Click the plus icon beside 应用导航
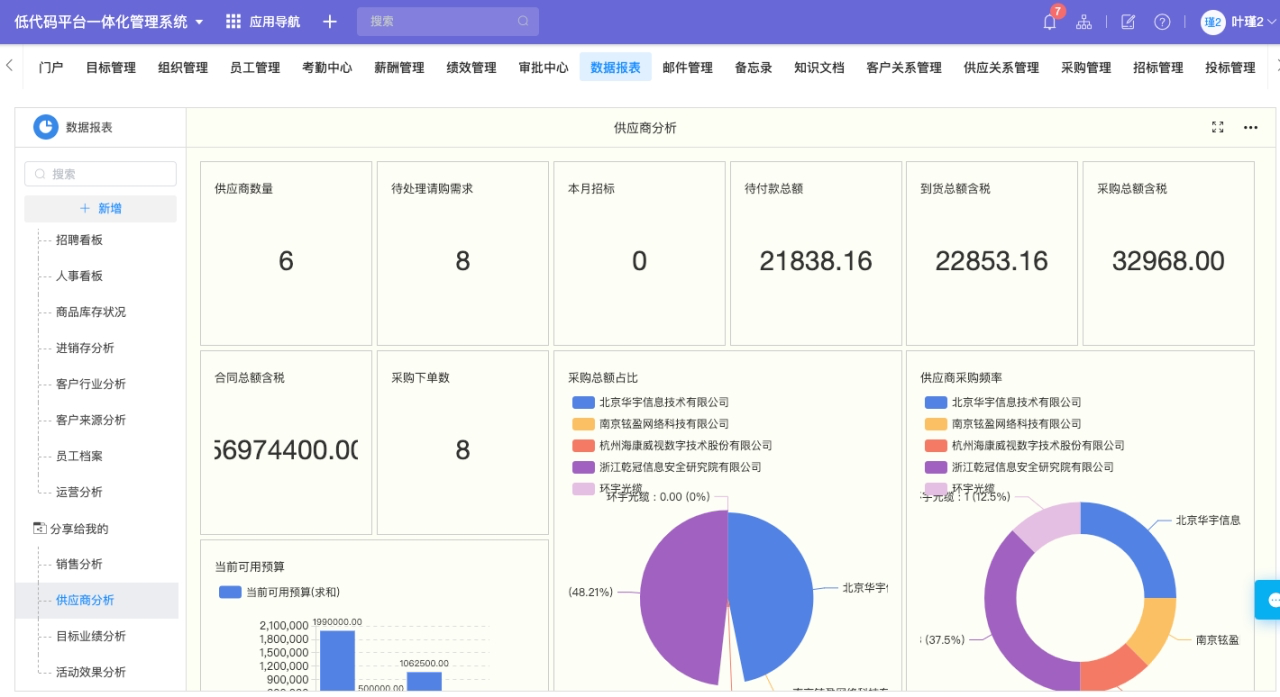The image size is (1280, 697). [330, 22]
